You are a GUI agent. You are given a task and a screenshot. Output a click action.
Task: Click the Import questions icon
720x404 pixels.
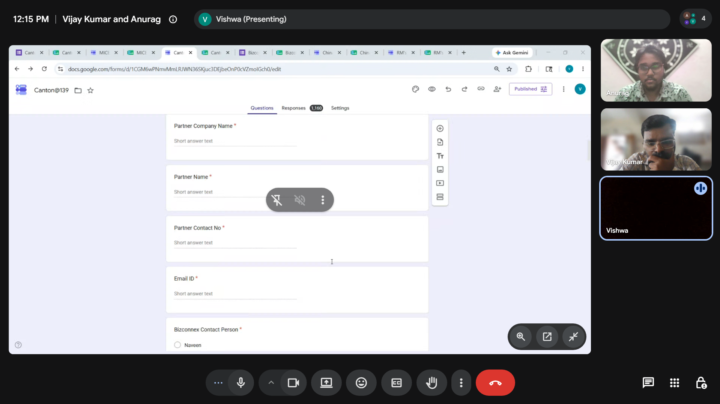coord(440,142)
